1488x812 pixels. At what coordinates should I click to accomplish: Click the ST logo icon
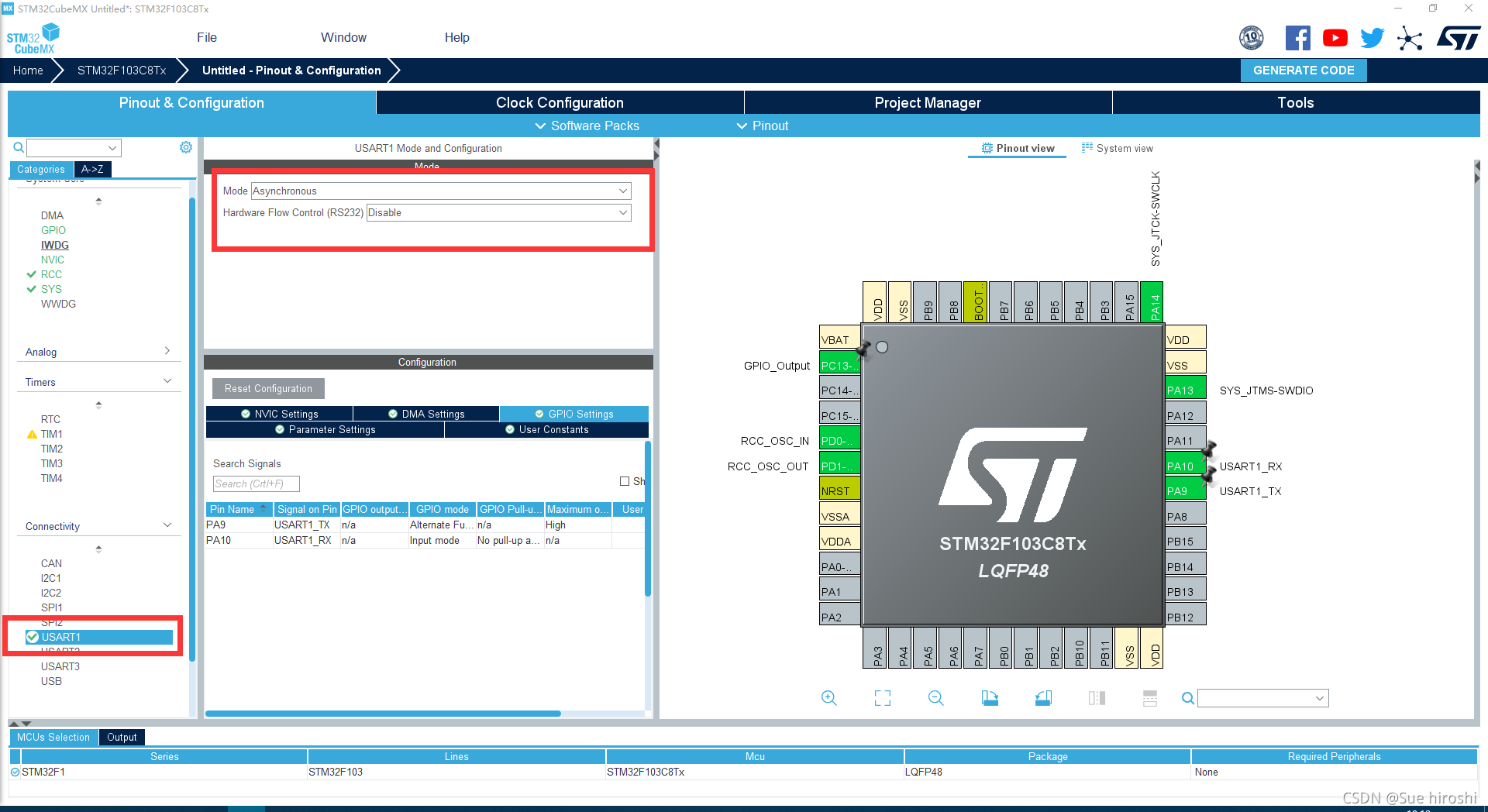click(1459, 38)
